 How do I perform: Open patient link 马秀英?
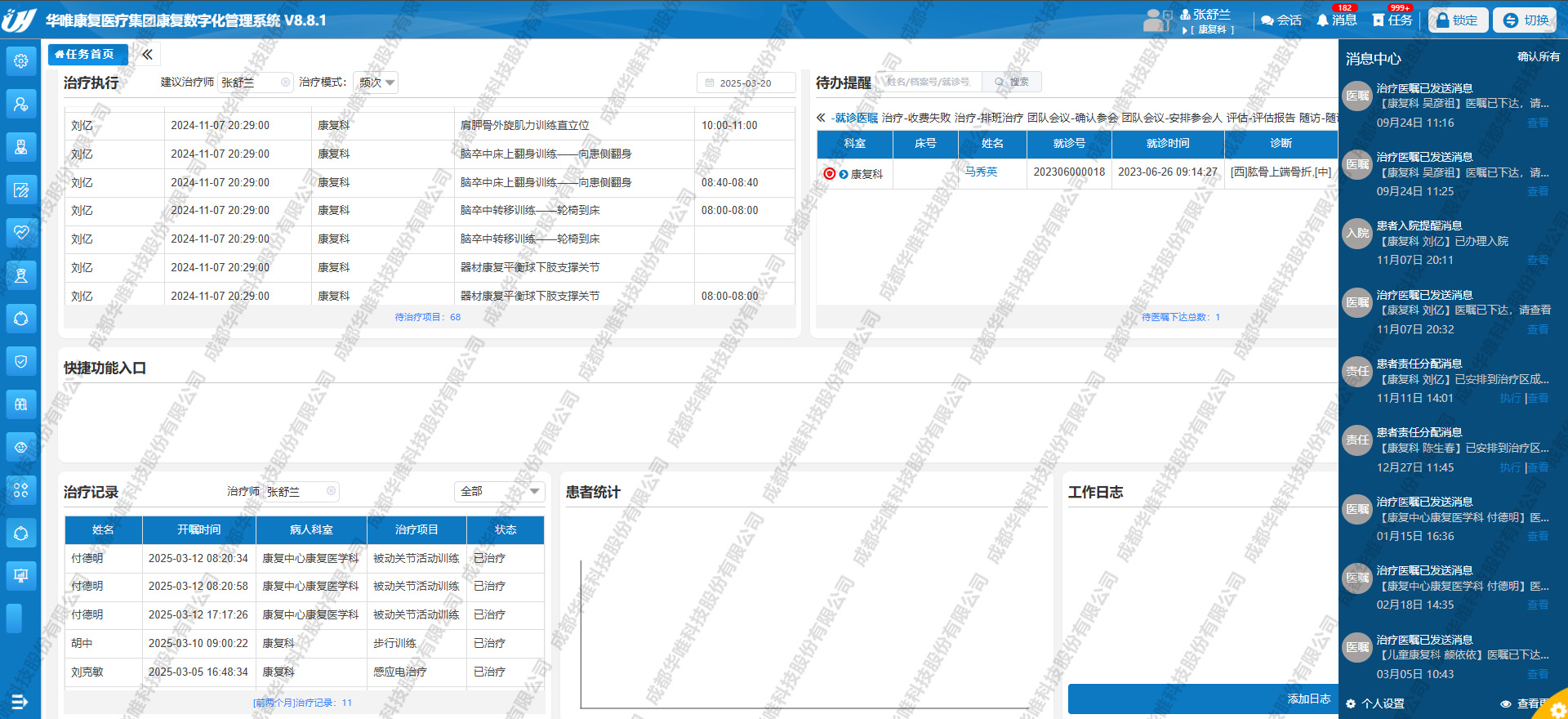981,172
